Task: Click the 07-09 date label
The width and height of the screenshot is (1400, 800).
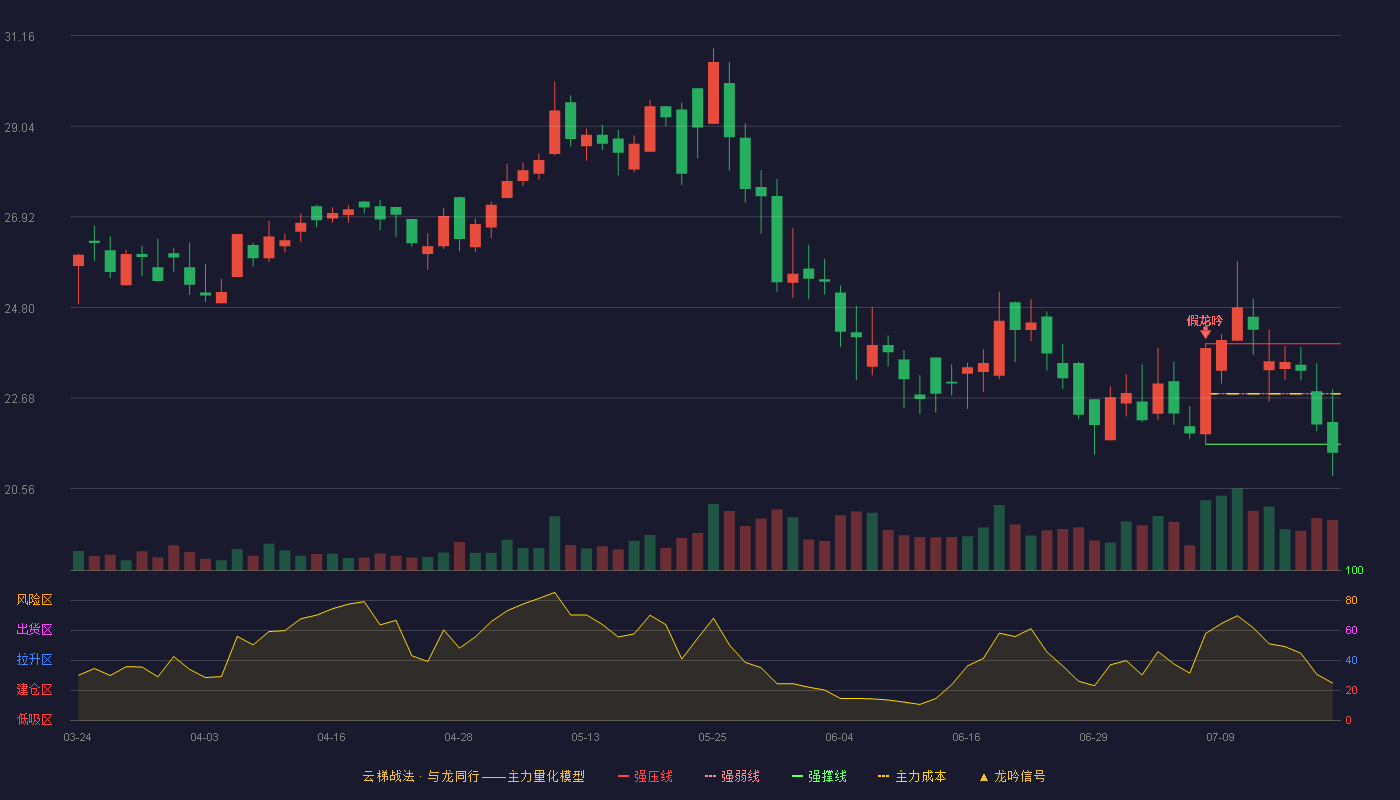Action: coord(1220,737)
